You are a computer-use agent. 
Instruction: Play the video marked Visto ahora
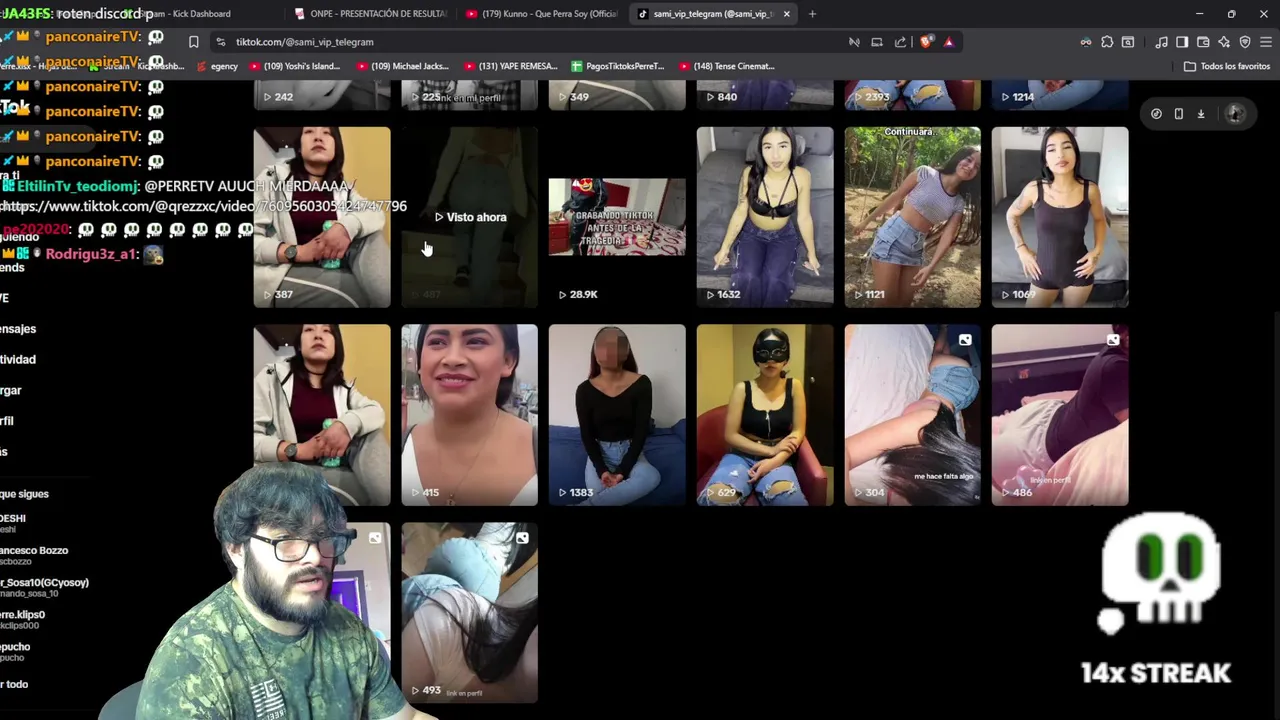click(469, 217)
